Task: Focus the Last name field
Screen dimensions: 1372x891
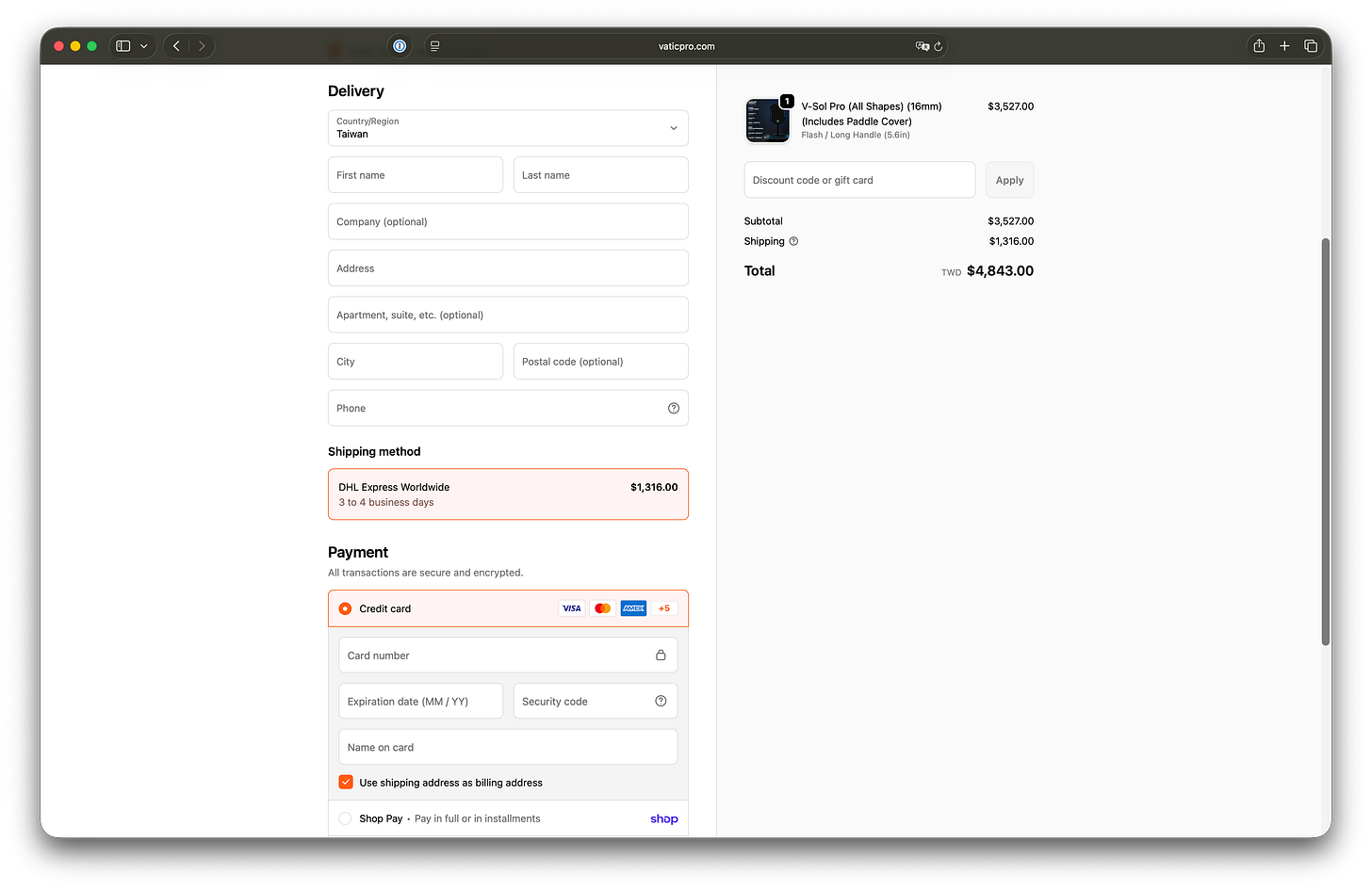Action: point(601,175)
